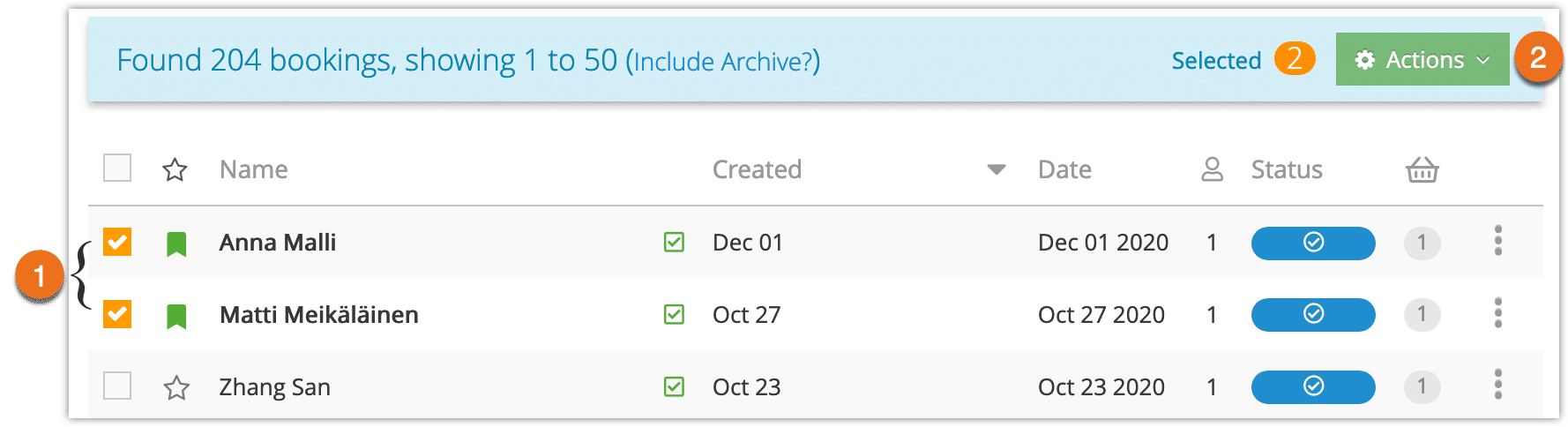Open the green Actions dropdown

[x=1422, y=59]
